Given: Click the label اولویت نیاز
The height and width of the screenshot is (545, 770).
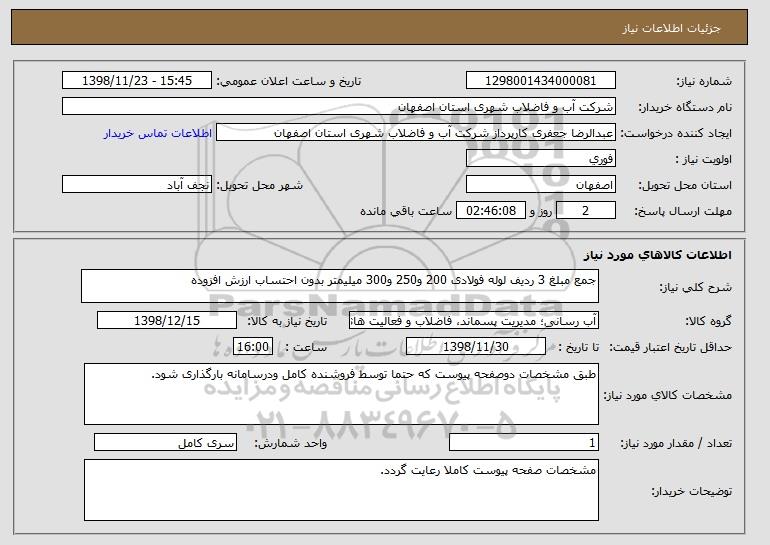Looking at the screenshot, I should 703,160.
